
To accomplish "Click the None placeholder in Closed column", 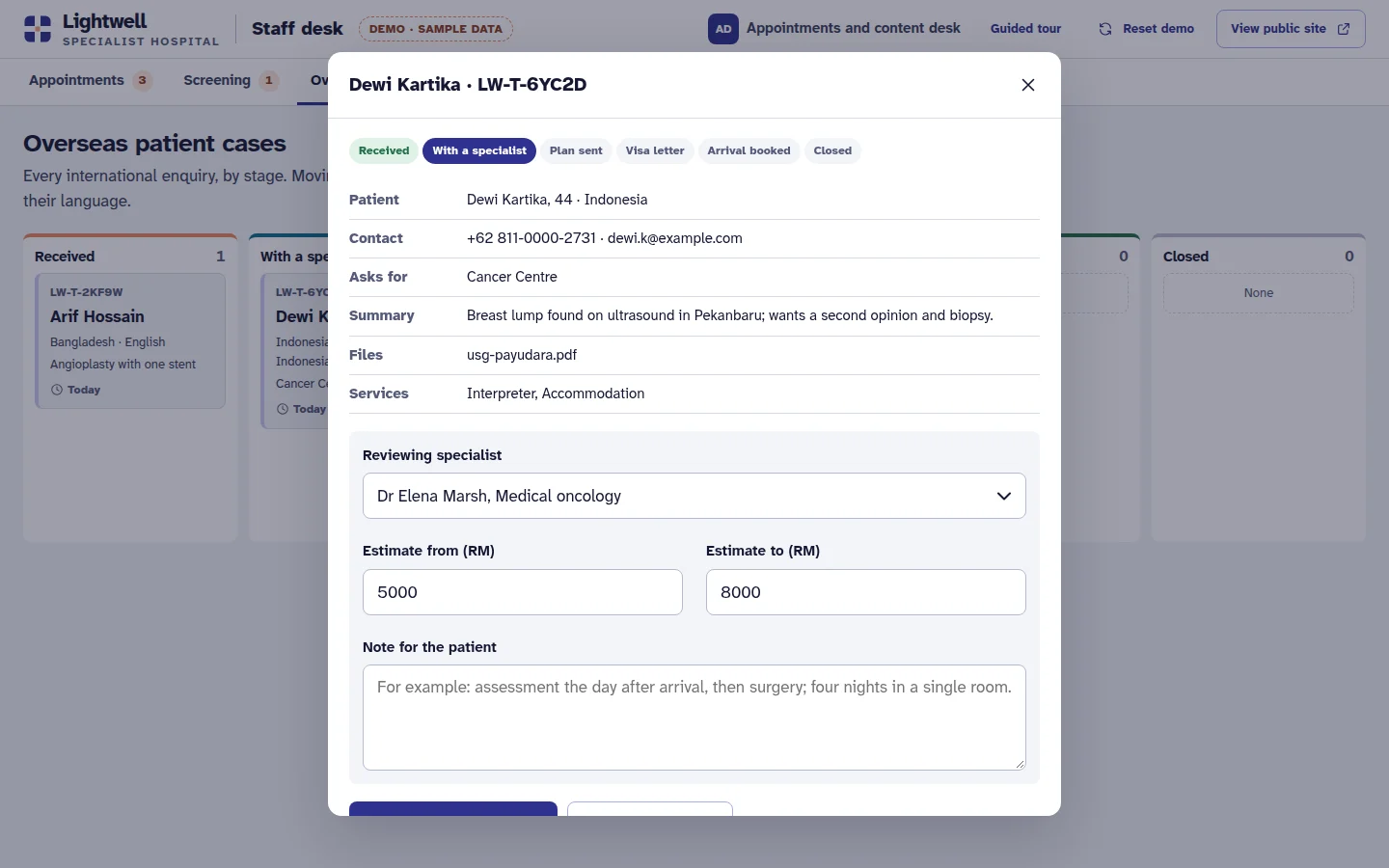I will [x=1259, y=293].
